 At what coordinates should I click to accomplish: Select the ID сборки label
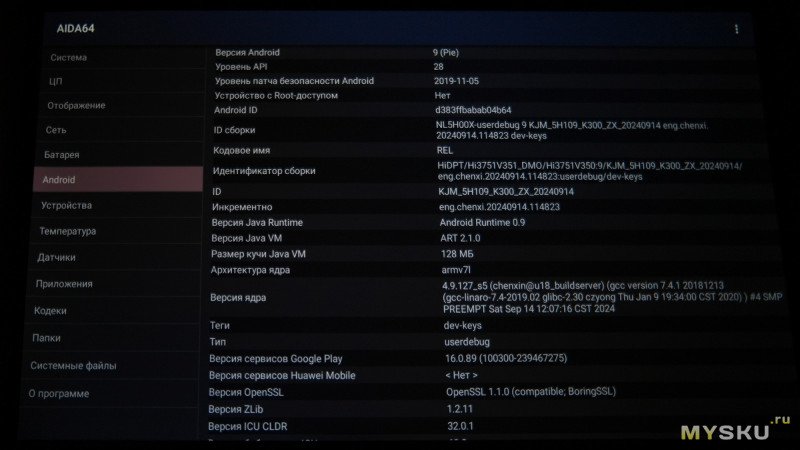[234, 130]
